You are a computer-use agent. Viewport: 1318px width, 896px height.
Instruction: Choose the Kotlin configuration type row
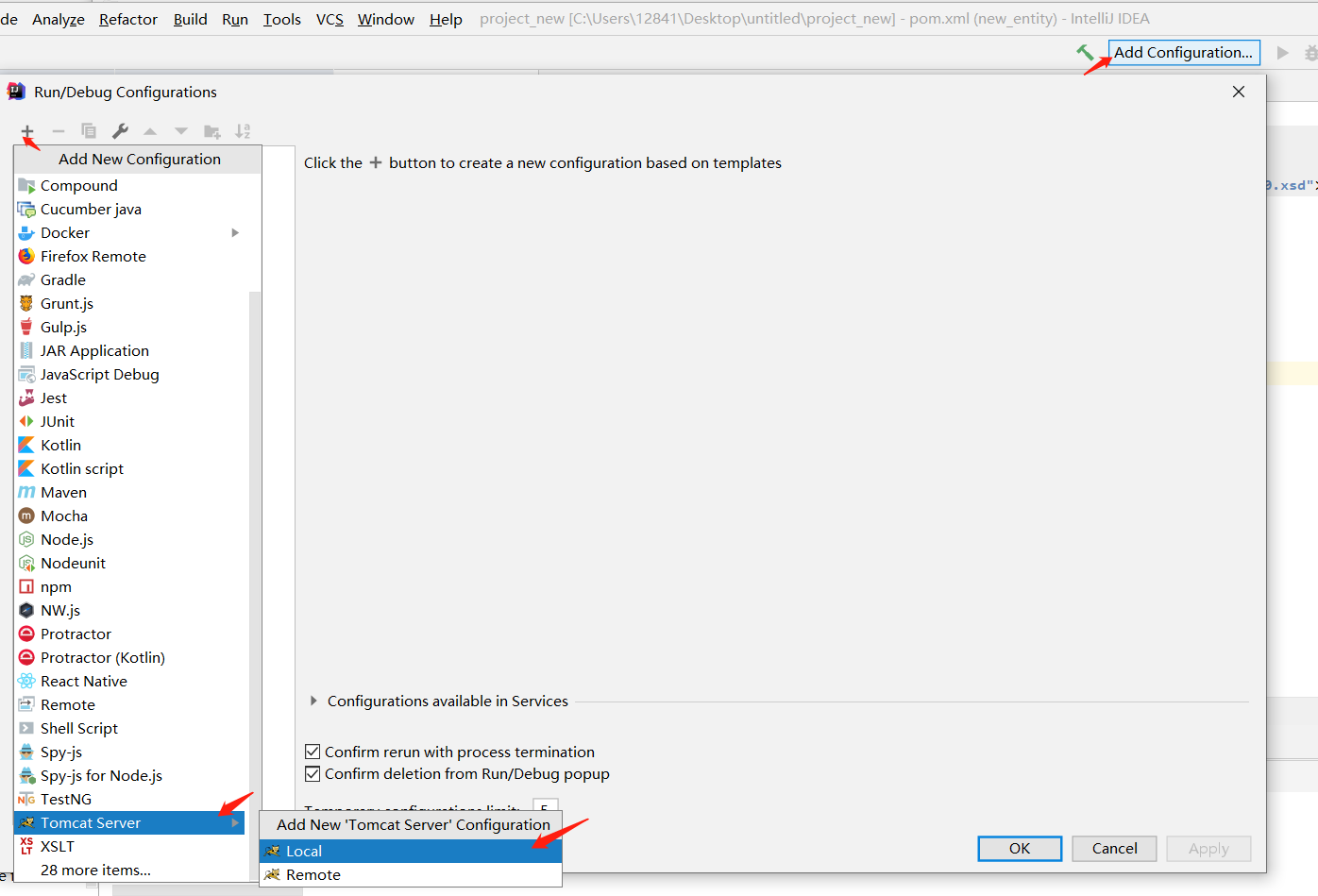[129, 445]
